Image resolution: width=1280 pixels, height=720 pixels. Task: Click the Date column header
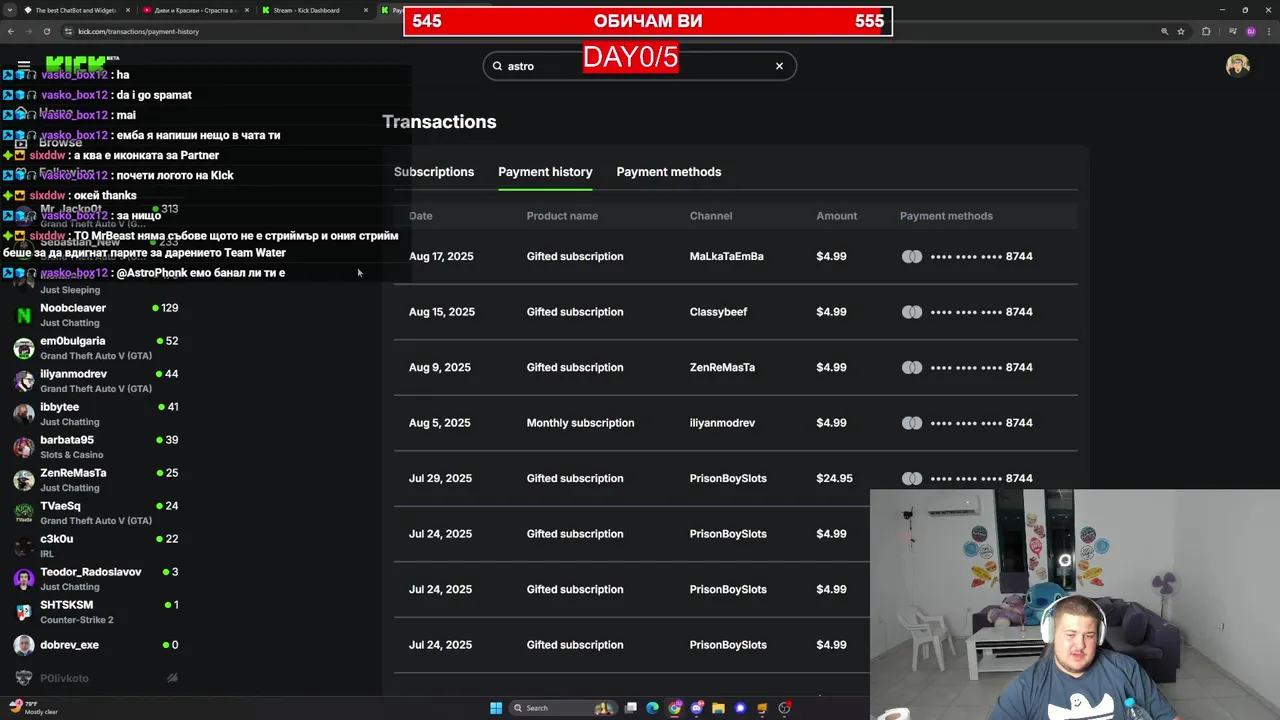click(420, 216)
